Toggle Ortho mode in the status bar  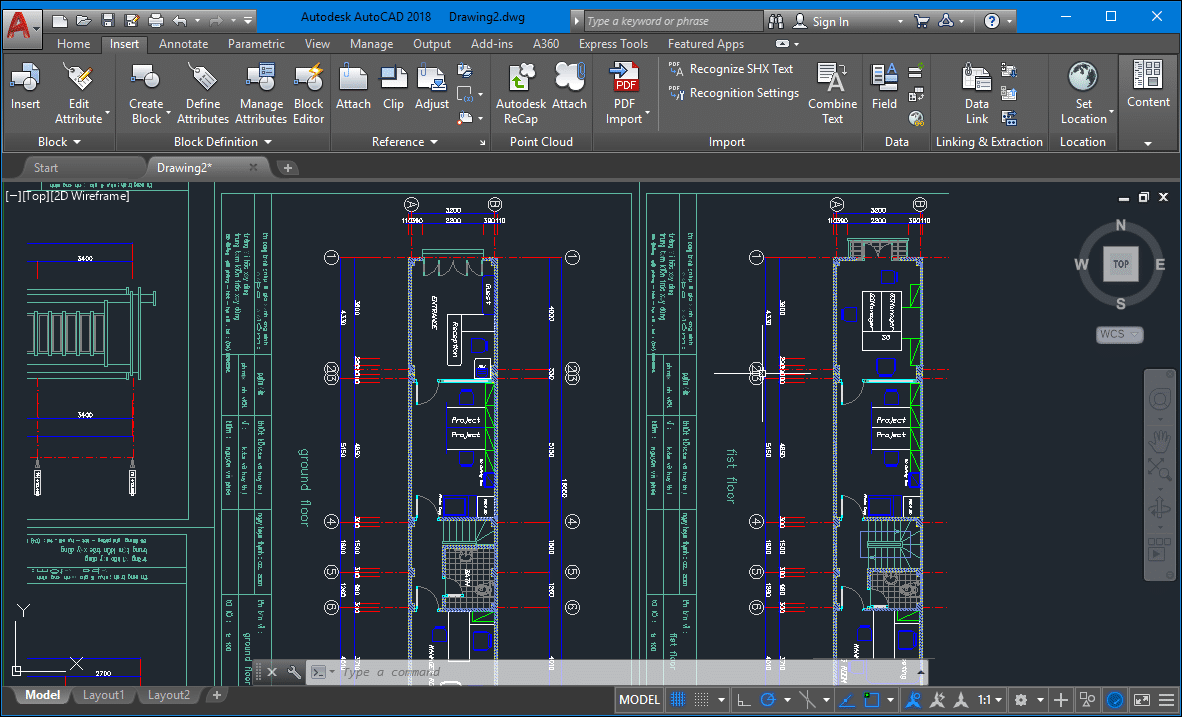coord(743,700)
